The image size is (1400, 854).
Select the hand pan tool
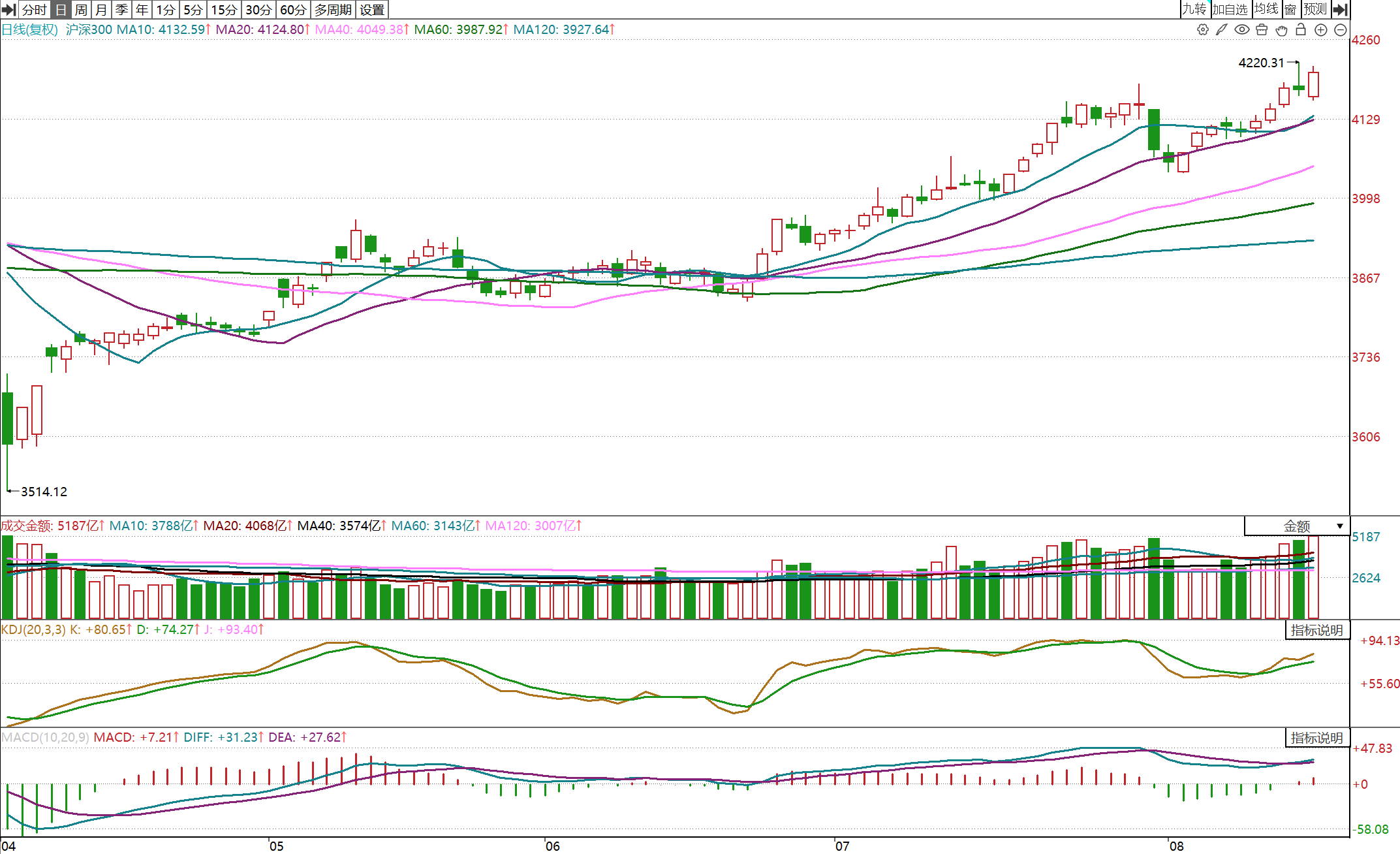coord(1281,30)
